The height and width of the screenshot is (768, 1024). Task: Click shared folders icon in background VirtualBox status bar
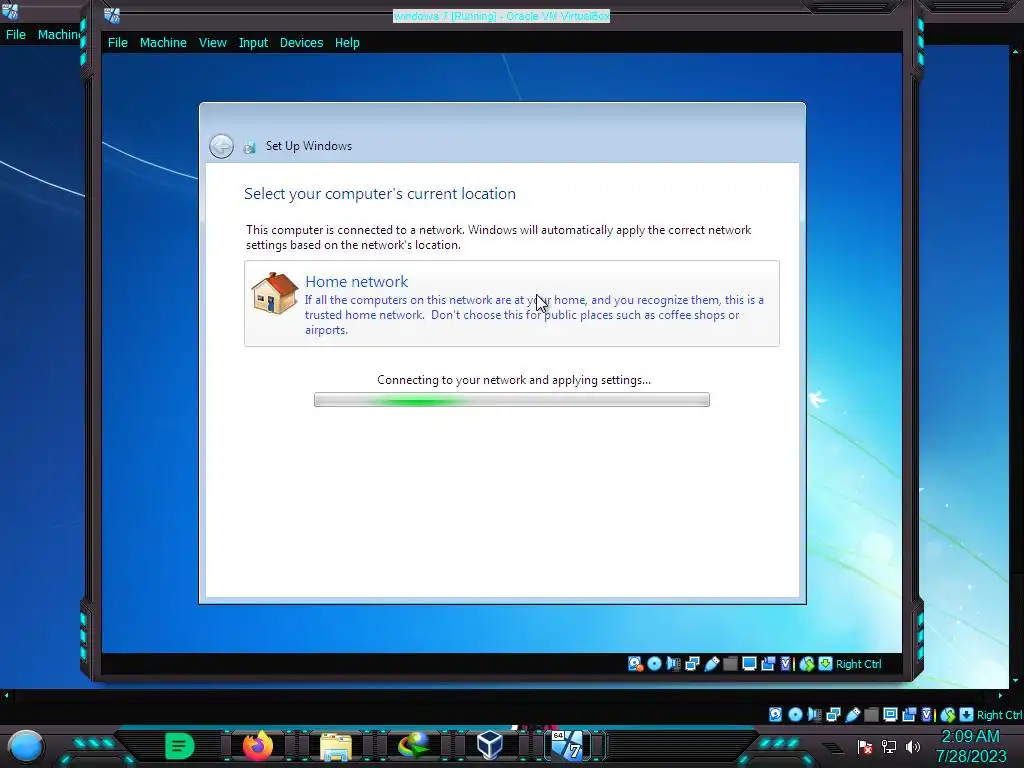[871, 714]
